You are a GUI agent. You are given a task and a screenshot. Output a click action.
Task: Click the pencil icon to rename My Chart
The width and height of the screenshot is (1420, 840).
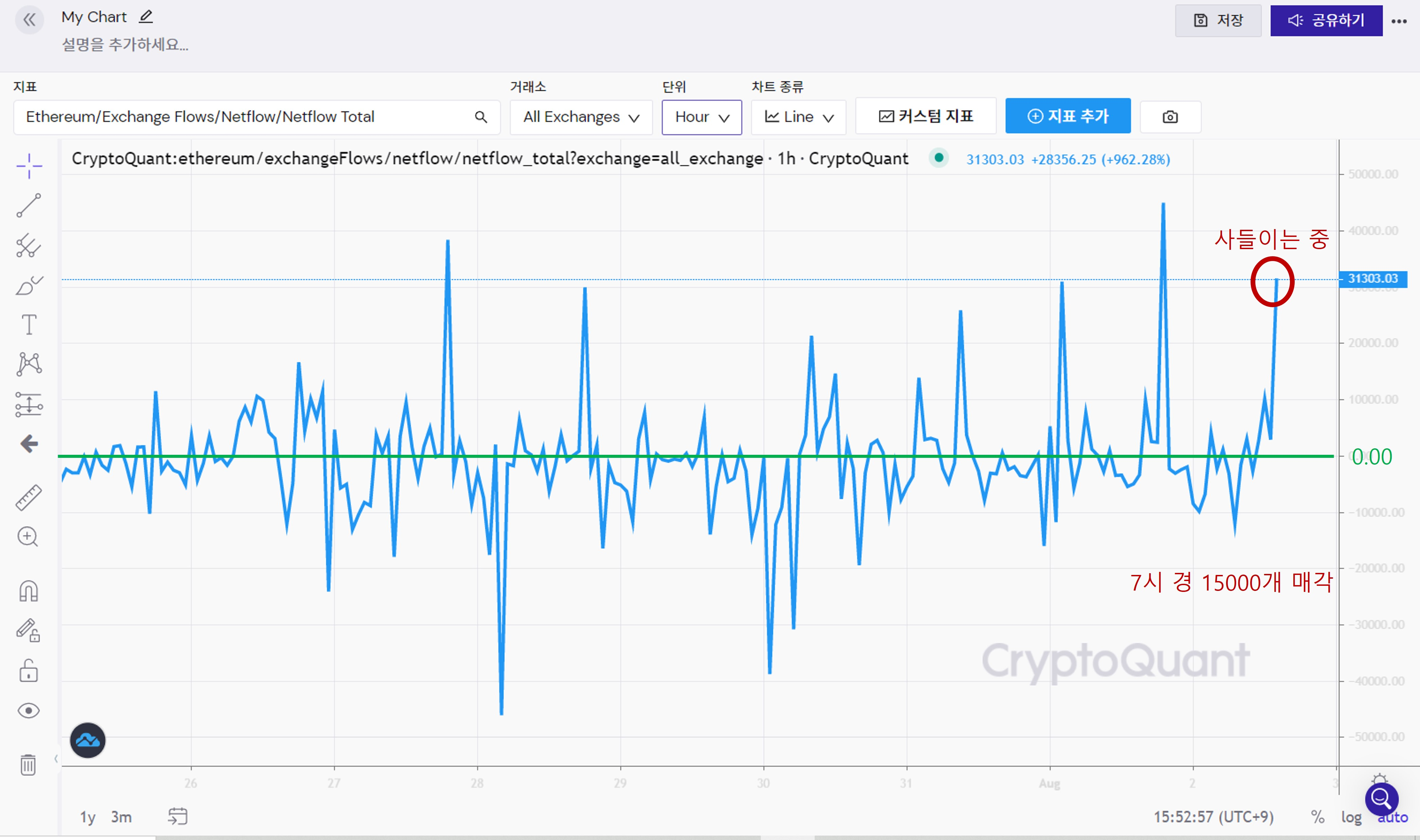click(146, 17)
